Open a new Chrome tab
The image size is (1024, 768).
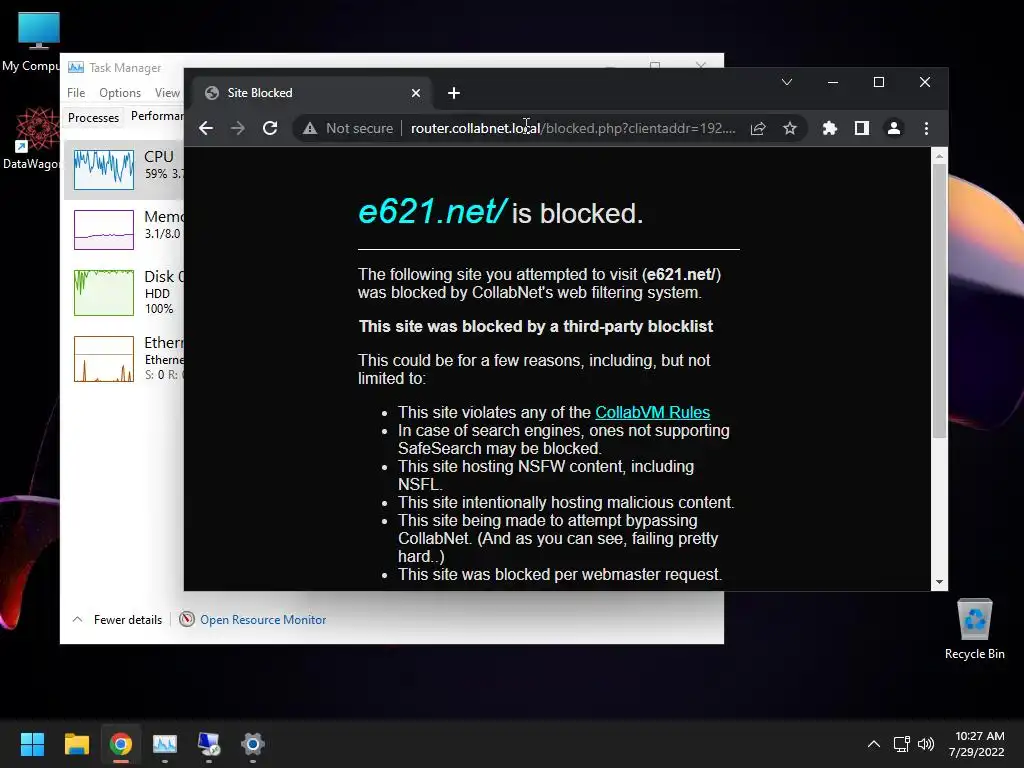[x=454, y=93]
